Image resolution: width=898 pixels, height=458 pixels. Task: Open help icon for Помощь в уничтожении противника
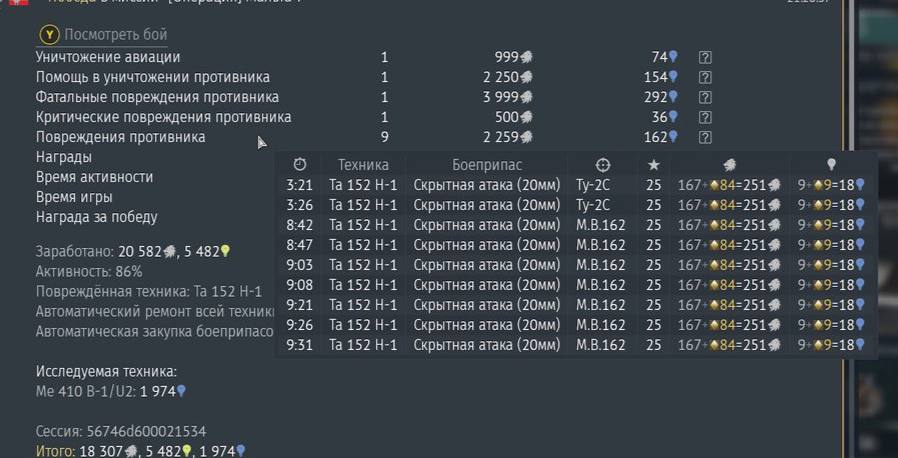[705, 77]
